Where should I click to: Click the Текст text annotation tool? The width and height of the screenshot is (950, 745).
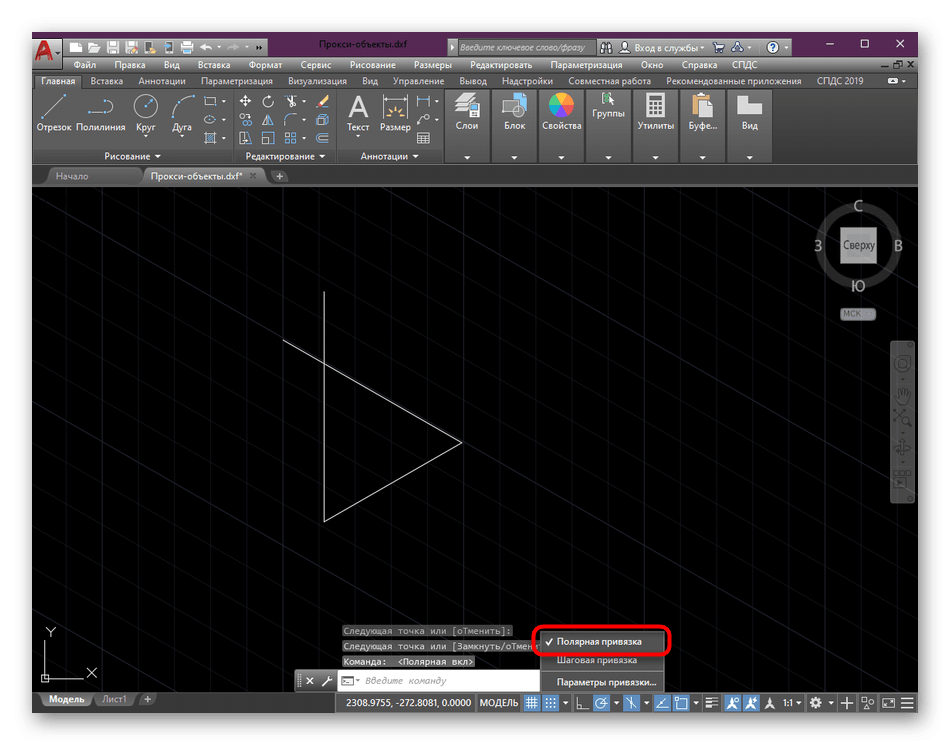point(358,114)
